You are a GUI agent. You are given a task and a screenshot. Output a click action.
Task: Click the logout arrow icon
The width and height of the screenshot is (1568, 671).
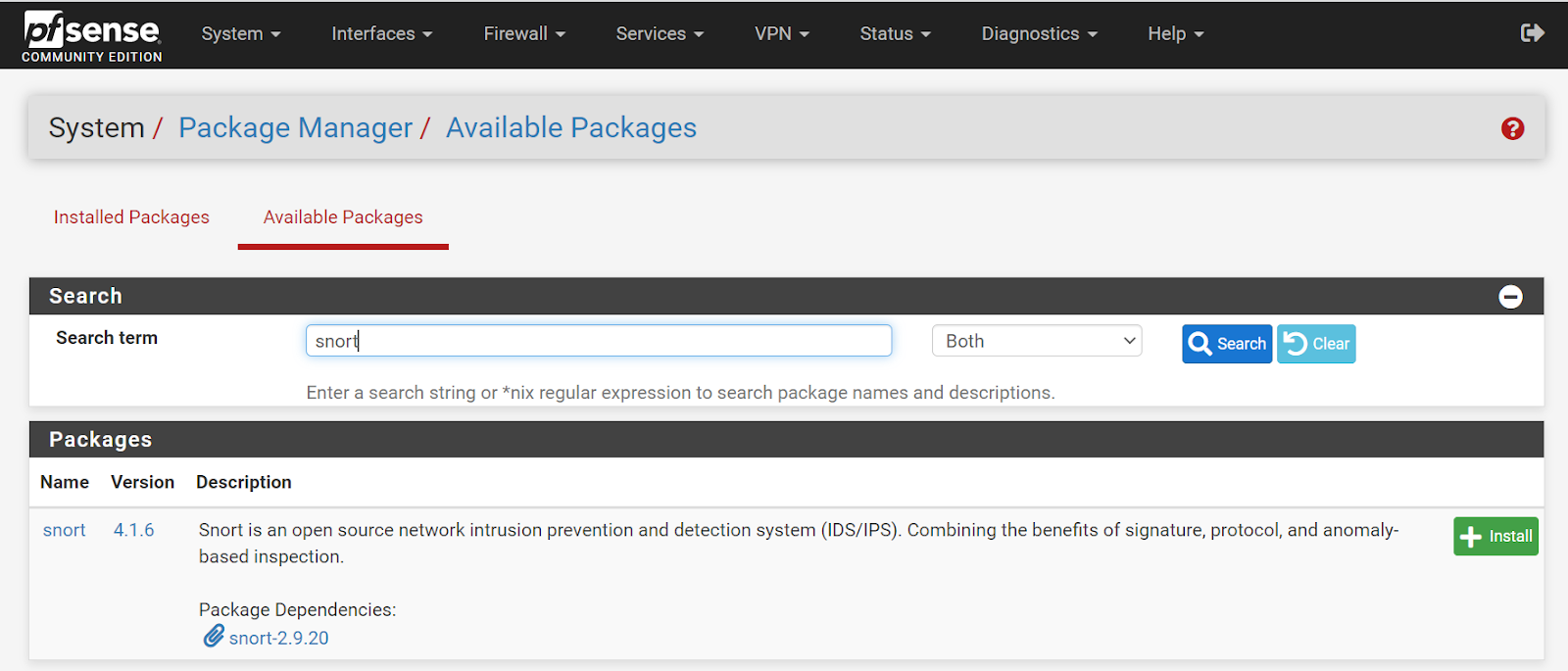(x=1532, y=33)
